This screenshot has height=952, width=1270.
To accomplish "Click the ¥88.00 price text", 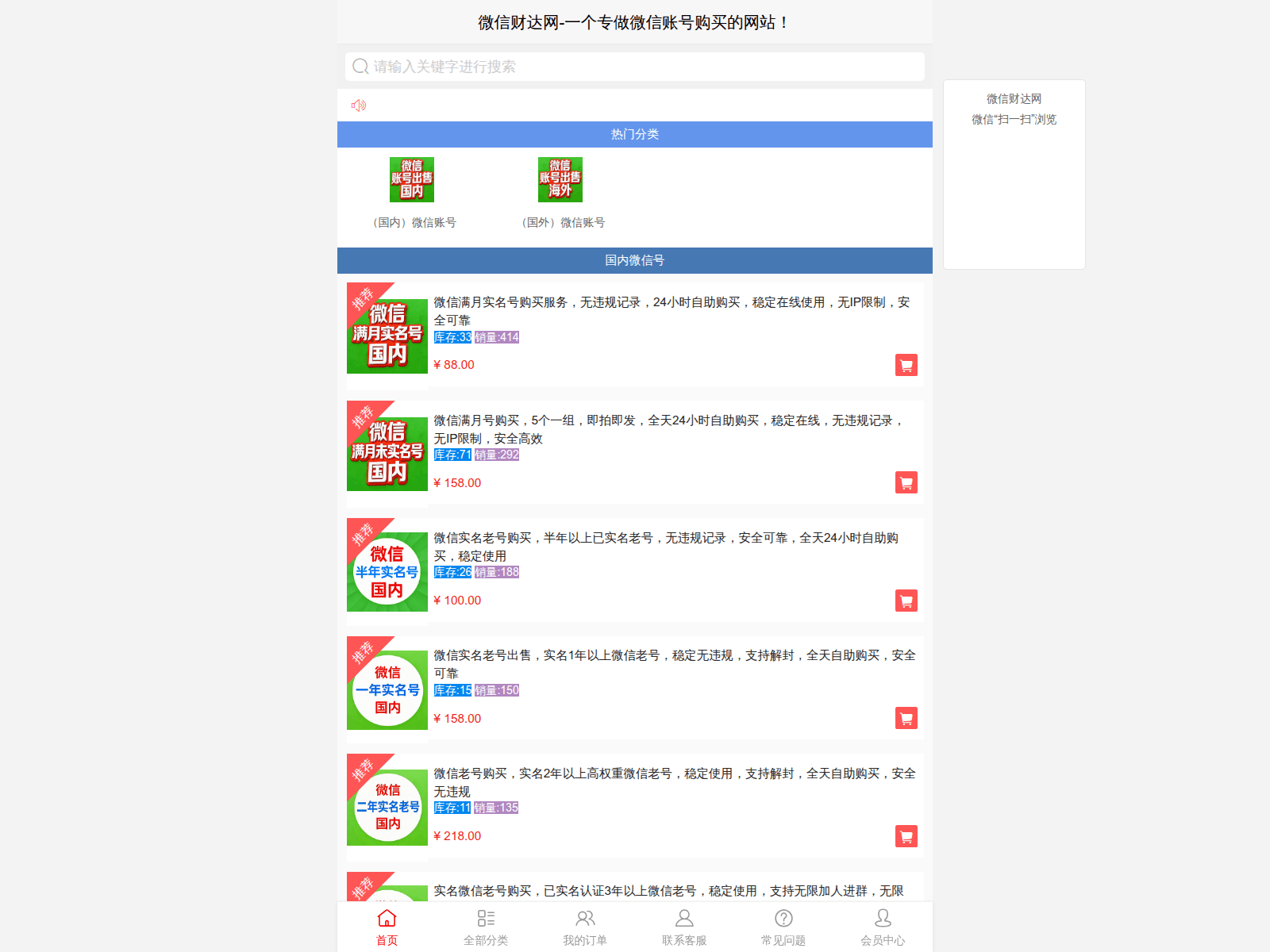I will (454, 365).
